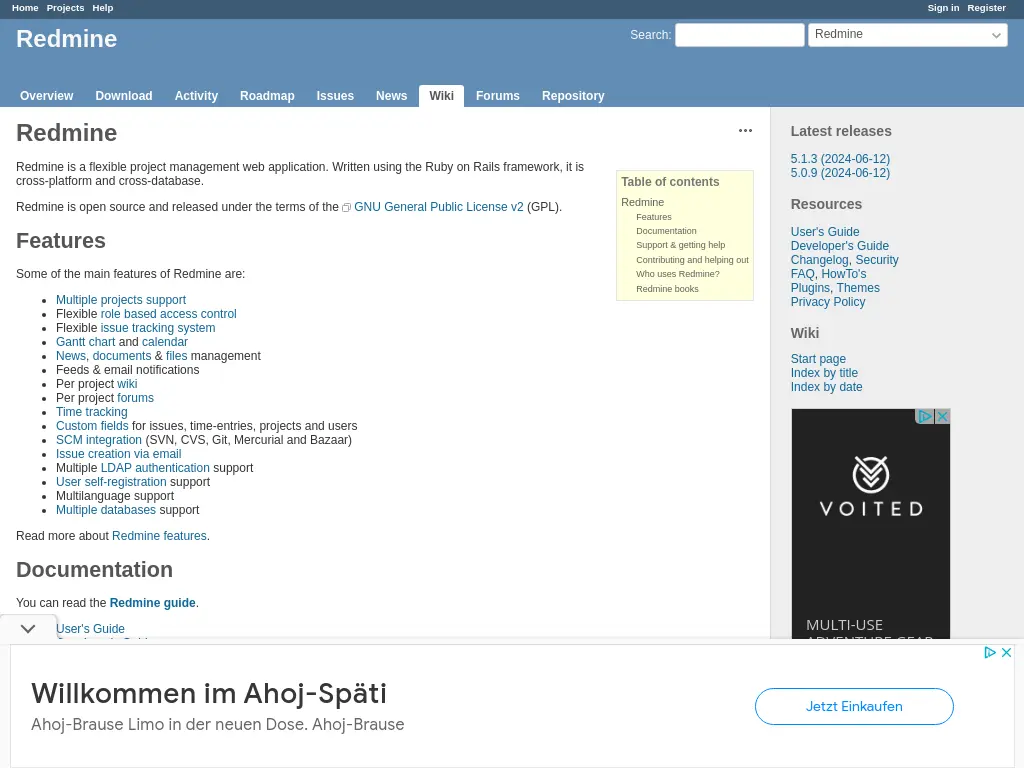Jump to Redmine books section

click(x=667, y=289)
